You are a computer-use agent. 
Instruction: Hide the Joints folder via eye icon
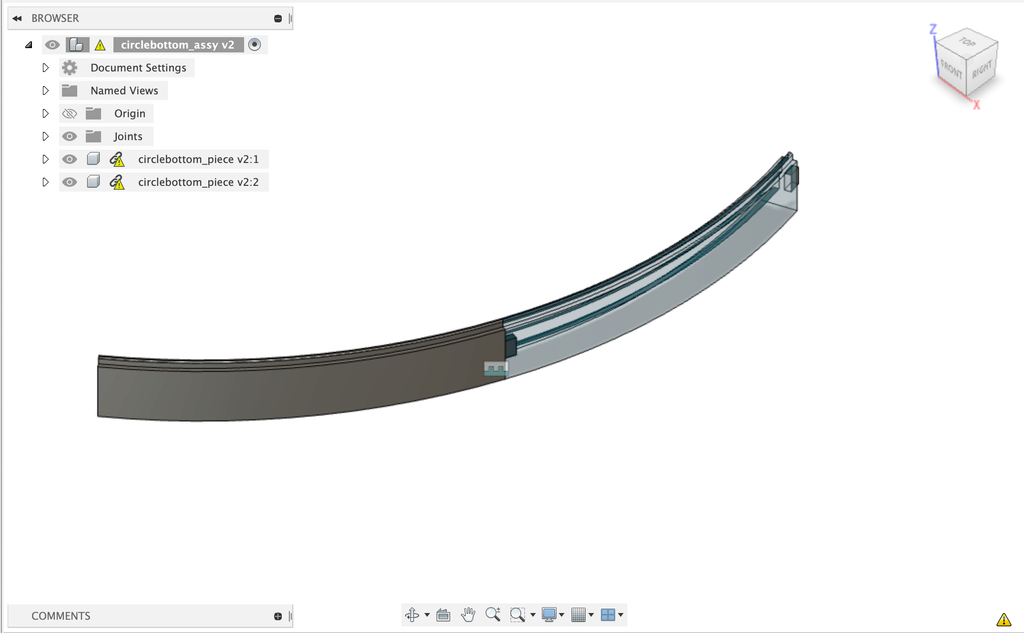click(69, 137)
